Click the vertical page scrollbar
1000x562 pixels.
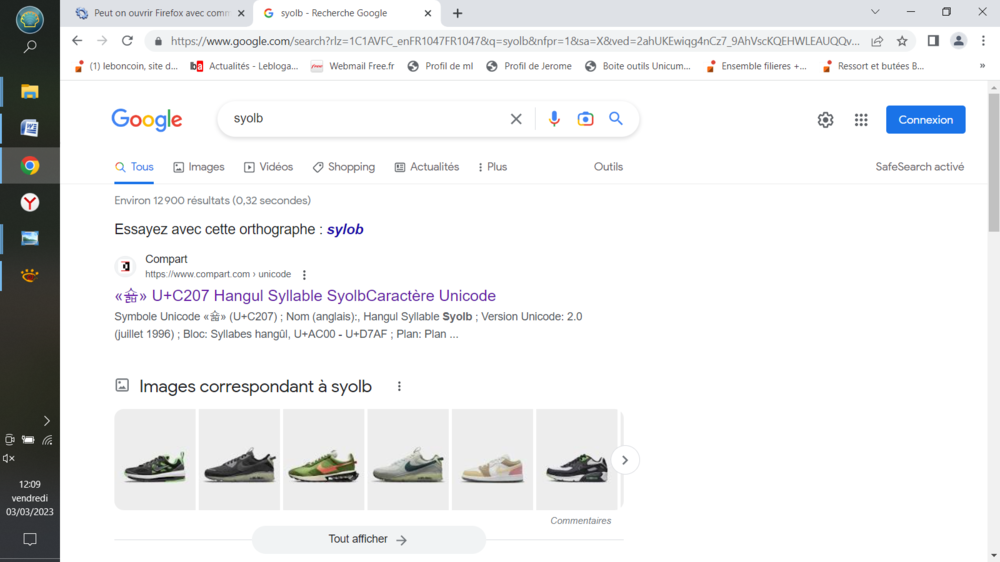993,160
